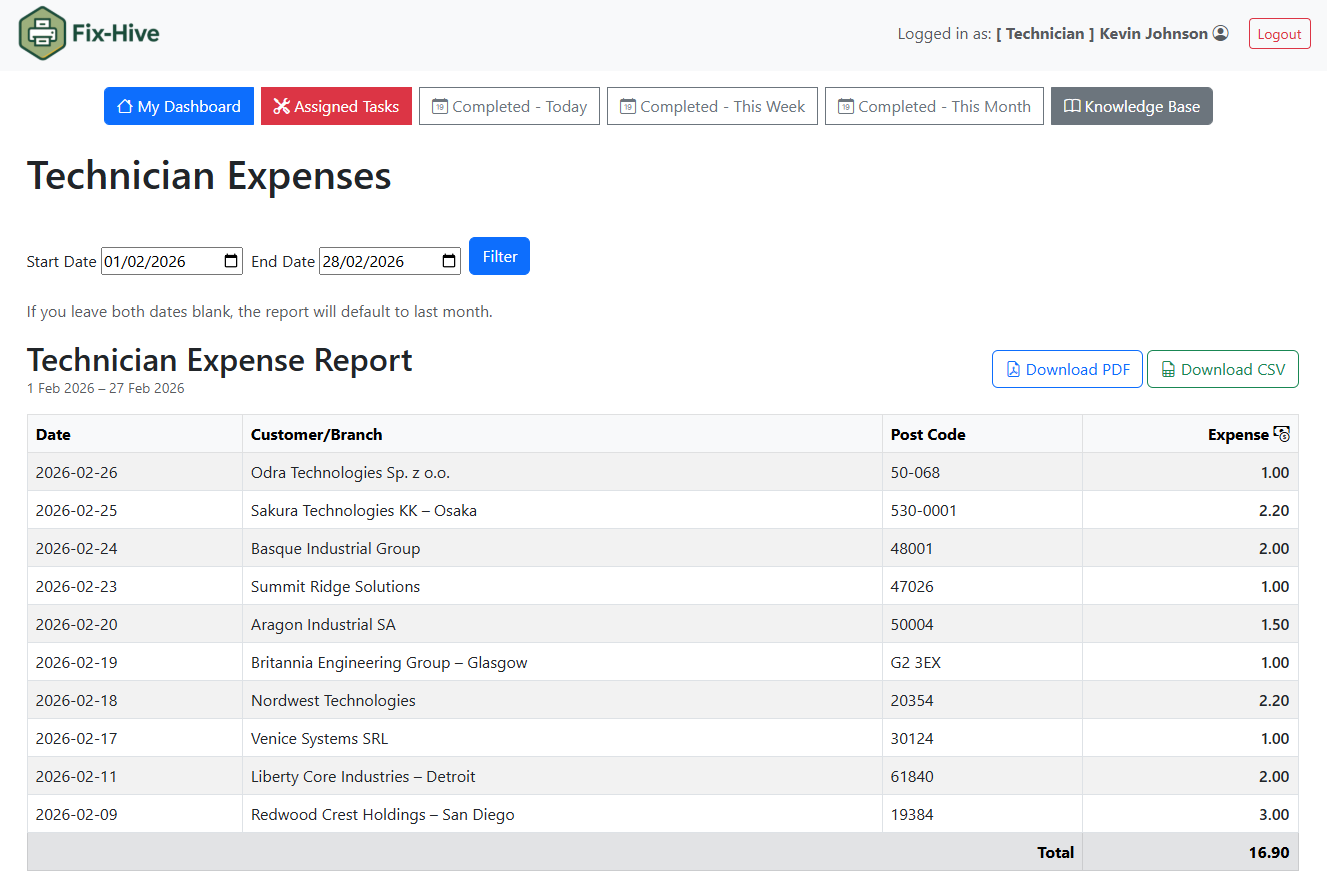
Task: Click the book icon on Knowledge Base
Action: (1072, 106)
